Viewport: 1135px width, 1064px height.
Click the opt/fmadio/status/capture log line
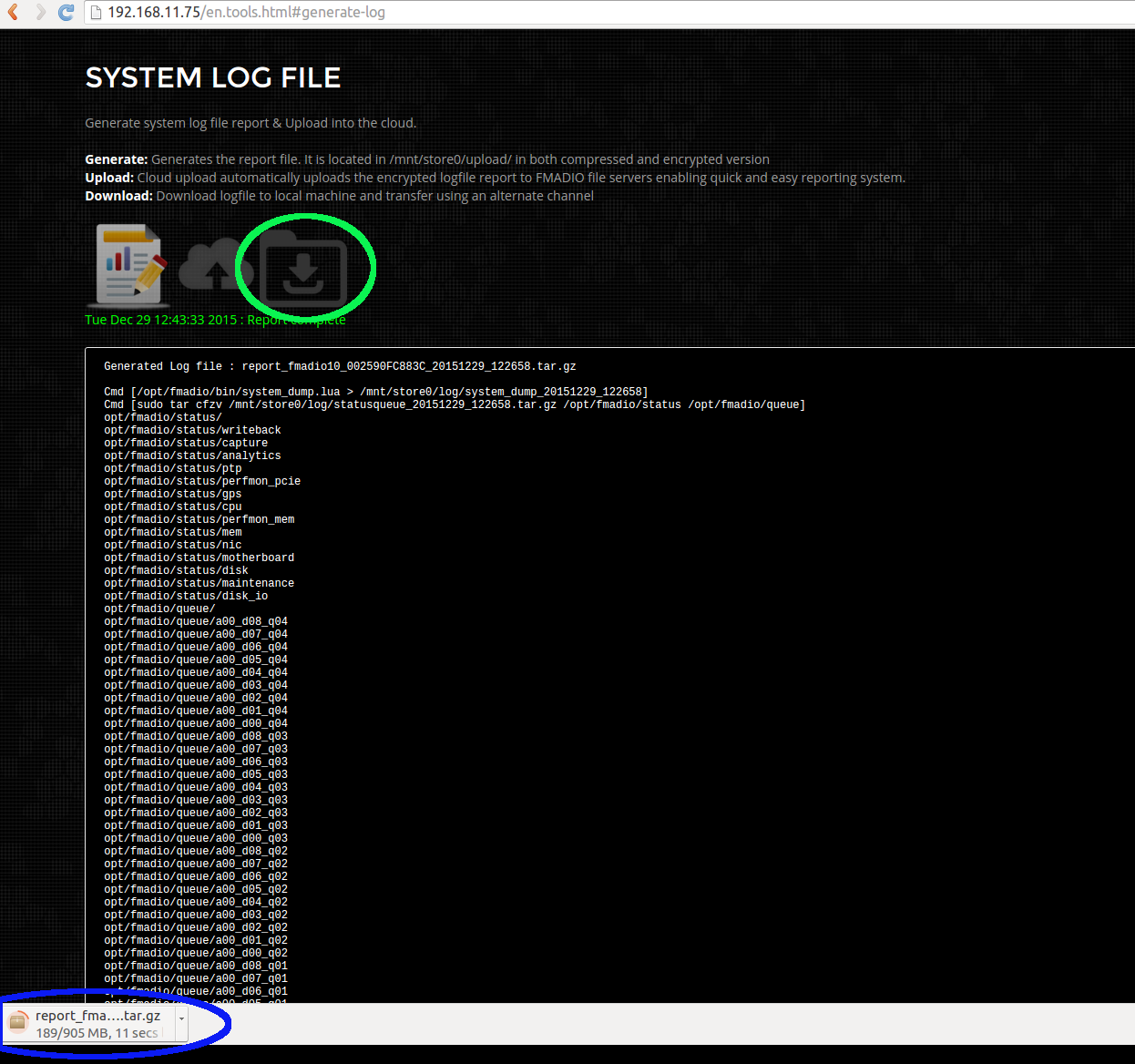click(x=187, y=443)
